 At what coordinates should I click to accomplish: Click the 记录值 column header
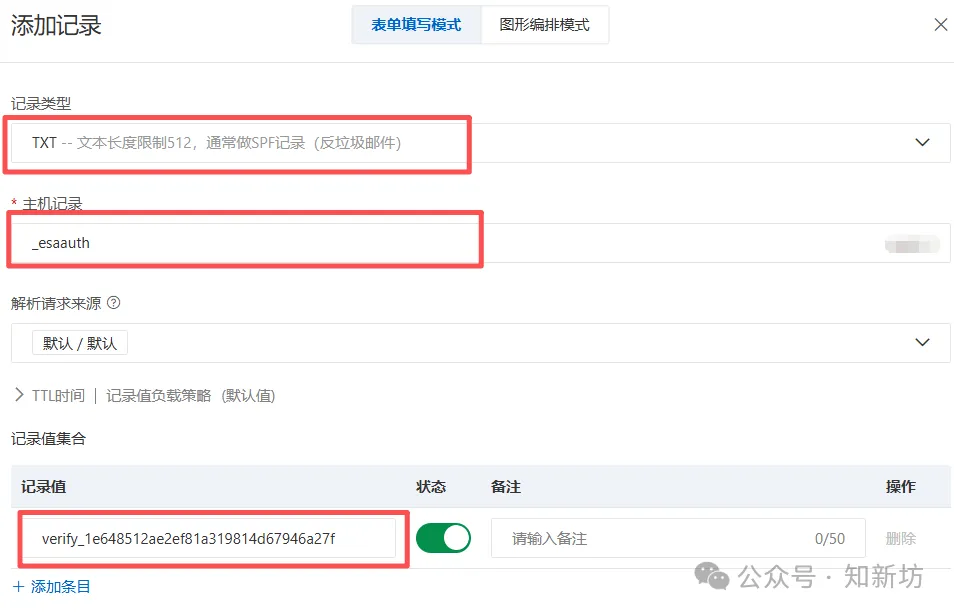click(x=43, y=487)
